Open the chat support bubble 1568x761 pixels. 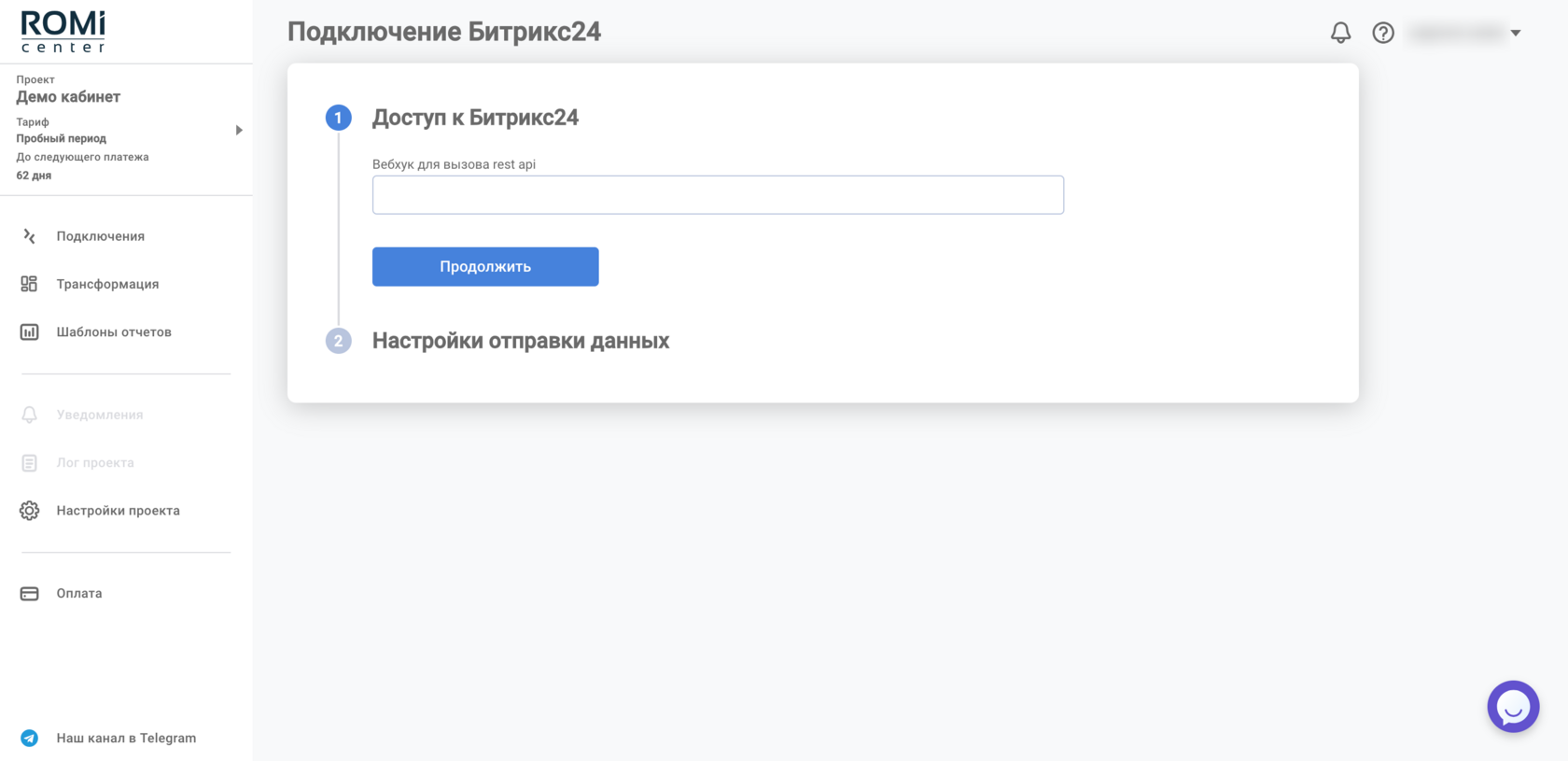tap(1513, 707)
